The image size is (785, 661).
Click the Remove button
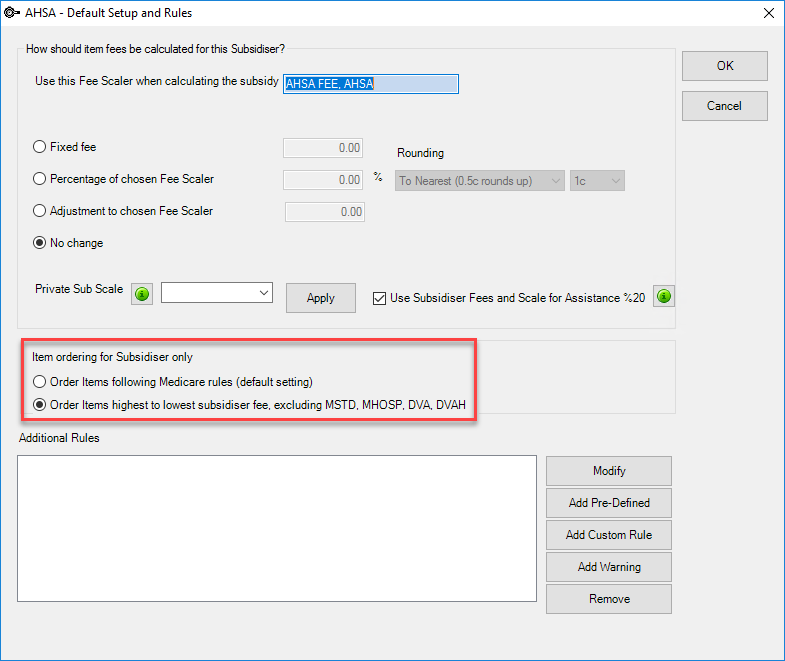(x=609, y=599)
